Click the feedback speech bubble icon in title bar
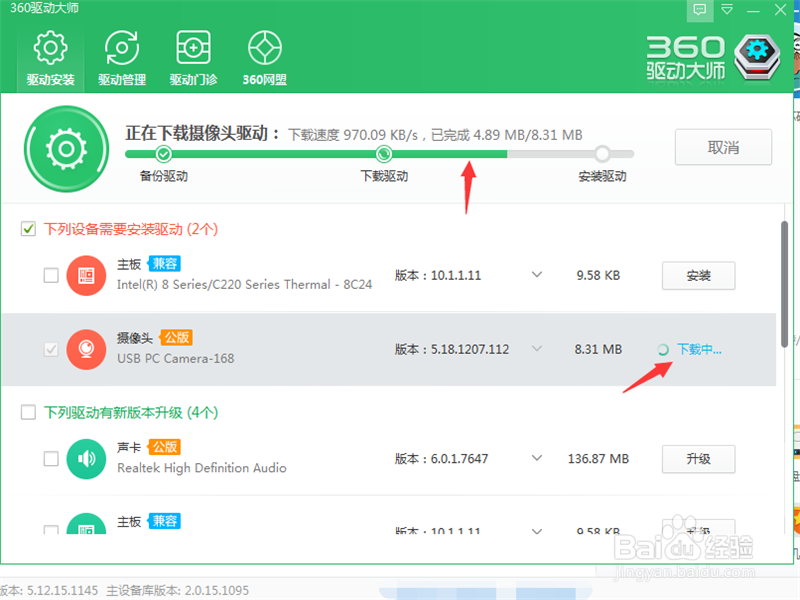800x600 pixels. [x=699, y=10]
